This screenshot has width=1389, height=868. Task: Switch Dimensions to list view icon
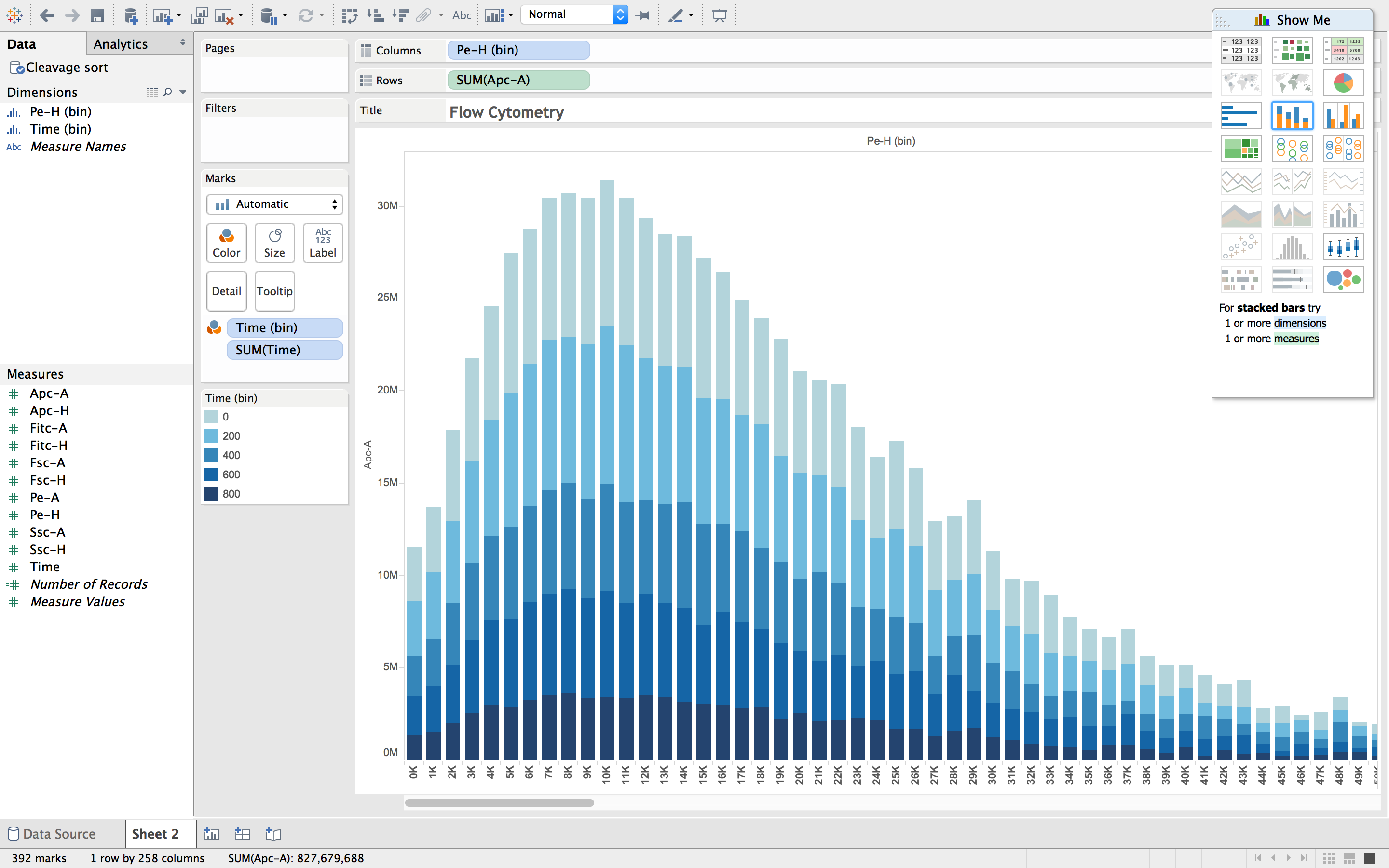click(x=152, y=92)
